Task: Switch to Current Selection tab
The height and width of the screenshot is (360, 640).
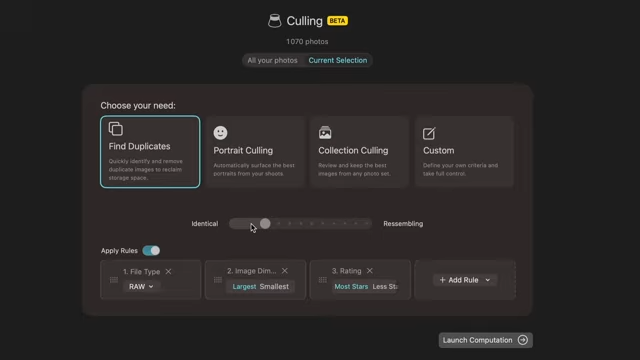Action: (338, 60)
